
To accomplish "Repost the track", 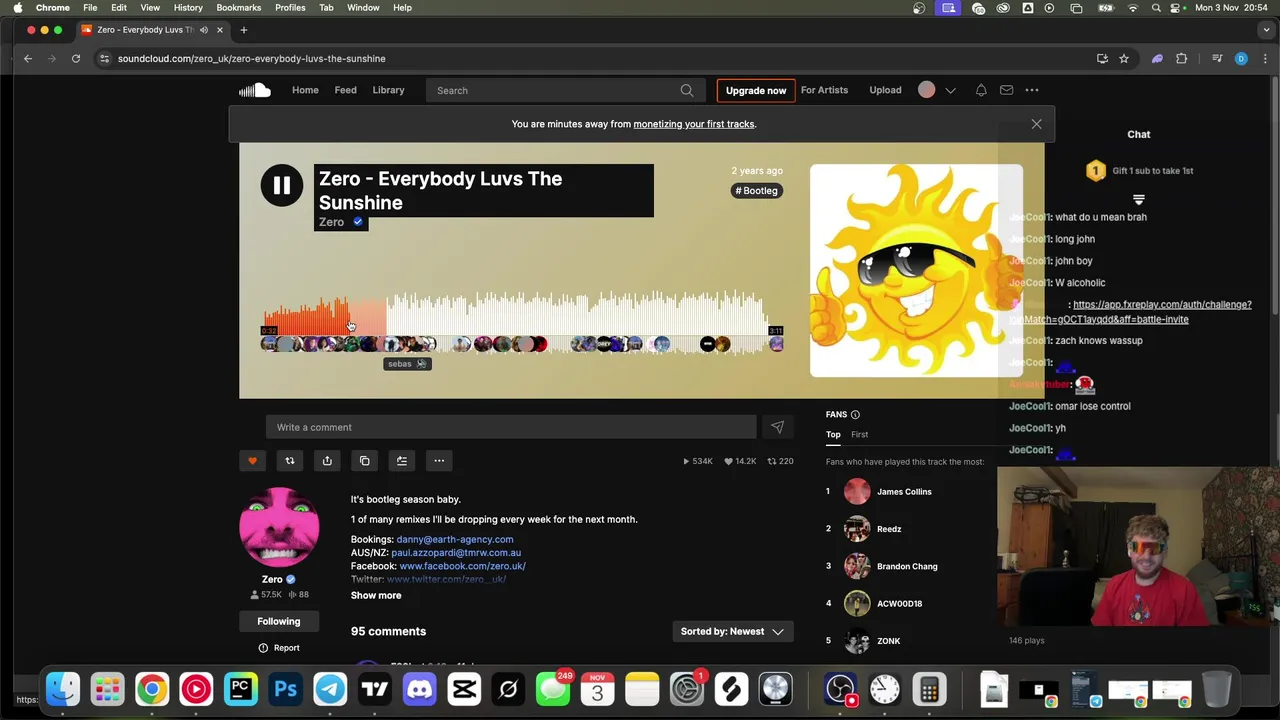I will pos(290,461).
